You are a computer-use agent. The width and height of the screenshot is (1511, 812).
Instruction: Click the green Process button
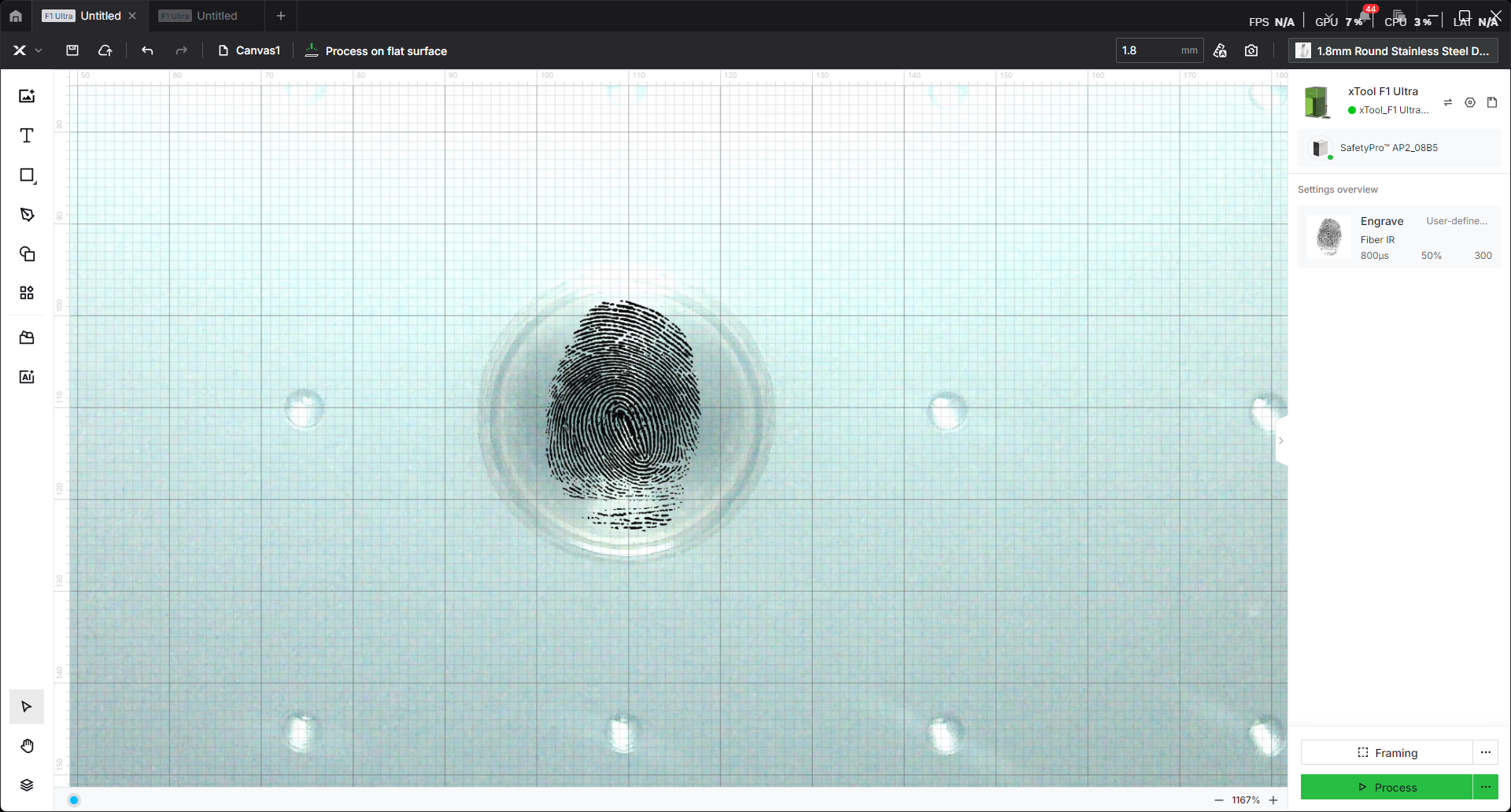click(1387, 788)
